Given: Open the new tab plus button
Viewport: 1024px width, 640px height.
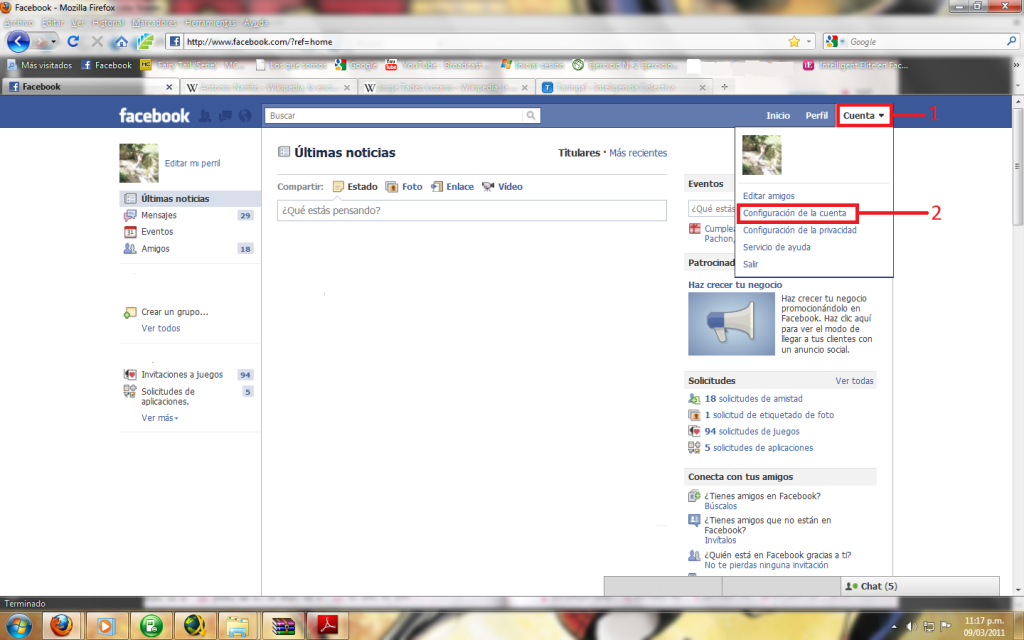Looking at the screenshot, I should 724,87.
